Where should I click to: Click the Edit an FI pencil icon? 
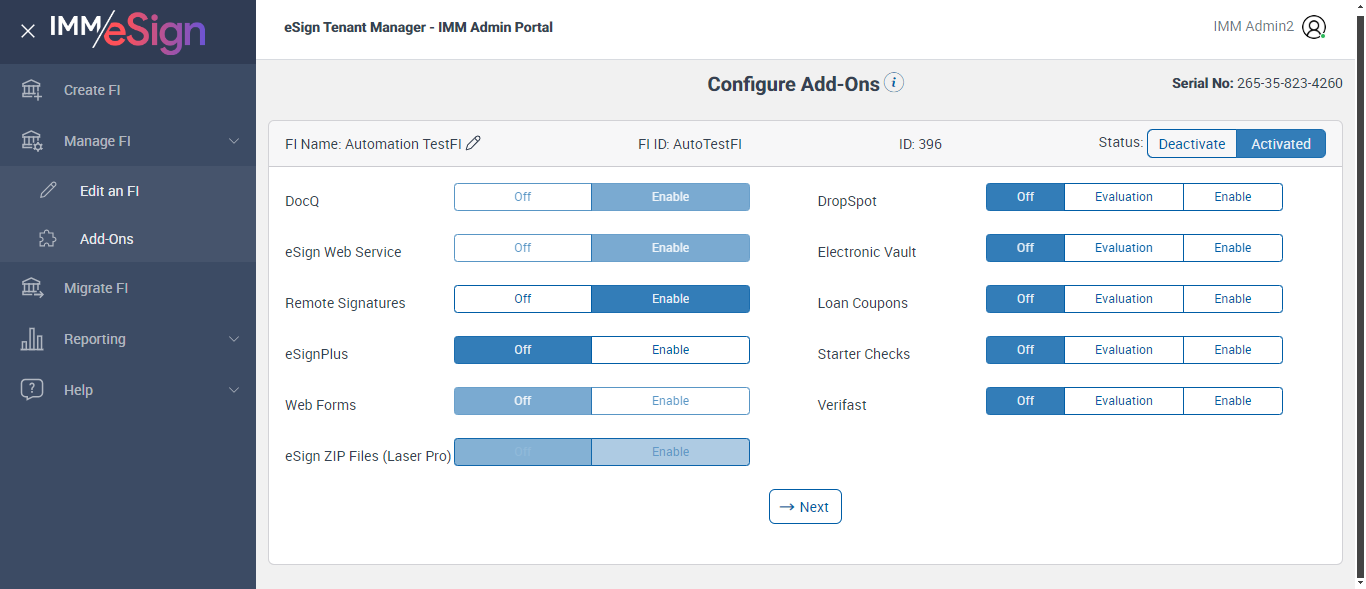pos(48,191)
